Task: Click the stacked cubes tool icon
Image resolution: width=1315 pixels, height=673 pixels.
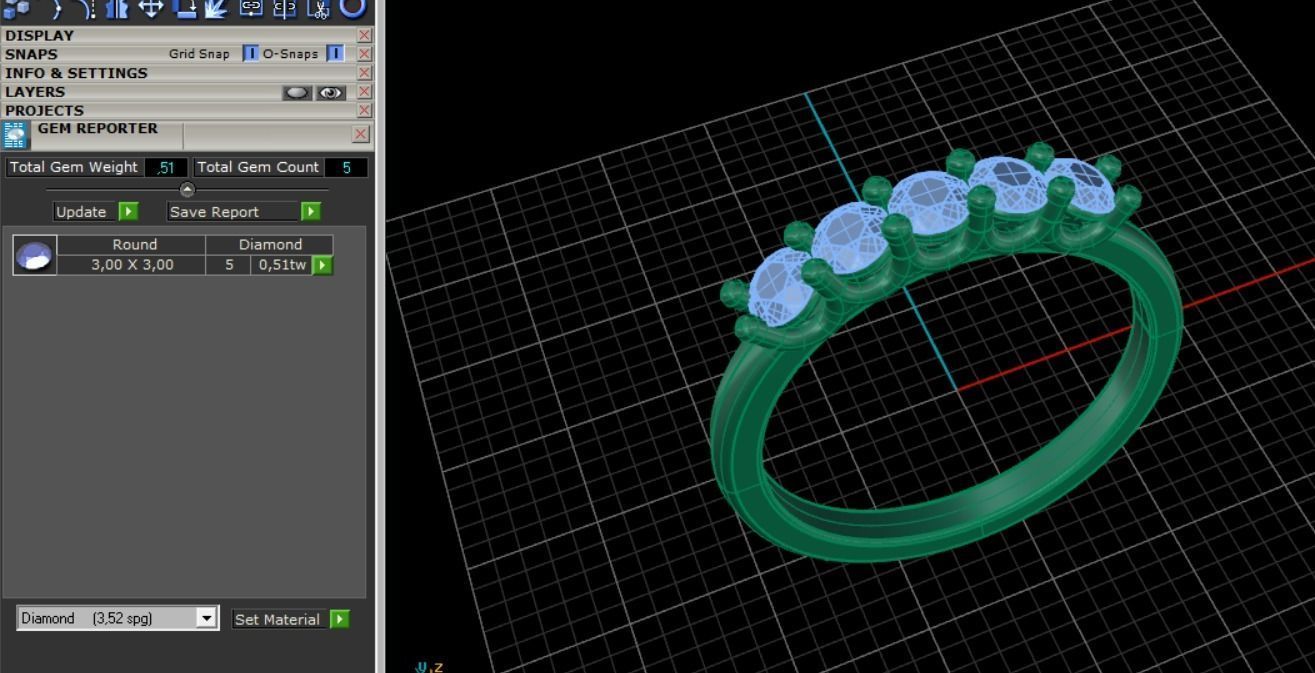Action: pyautogui.click(x=15, y=8)
